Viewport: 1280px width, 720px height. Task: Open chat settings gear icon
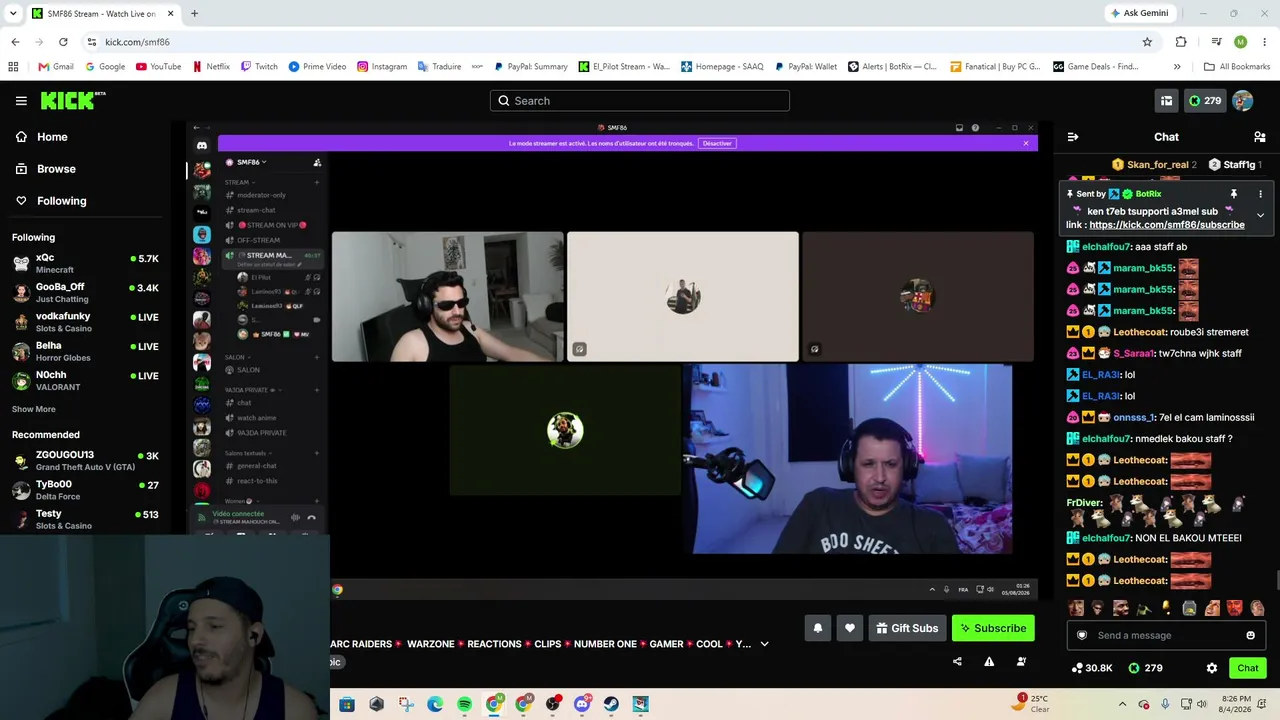click(1212, 668)
